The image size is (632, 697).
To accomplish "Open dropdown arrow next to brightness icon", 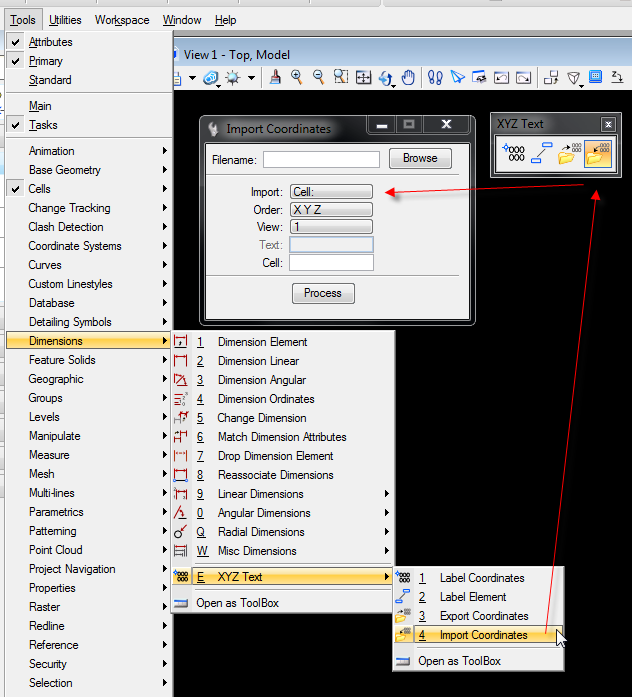I will coord(252,78).
